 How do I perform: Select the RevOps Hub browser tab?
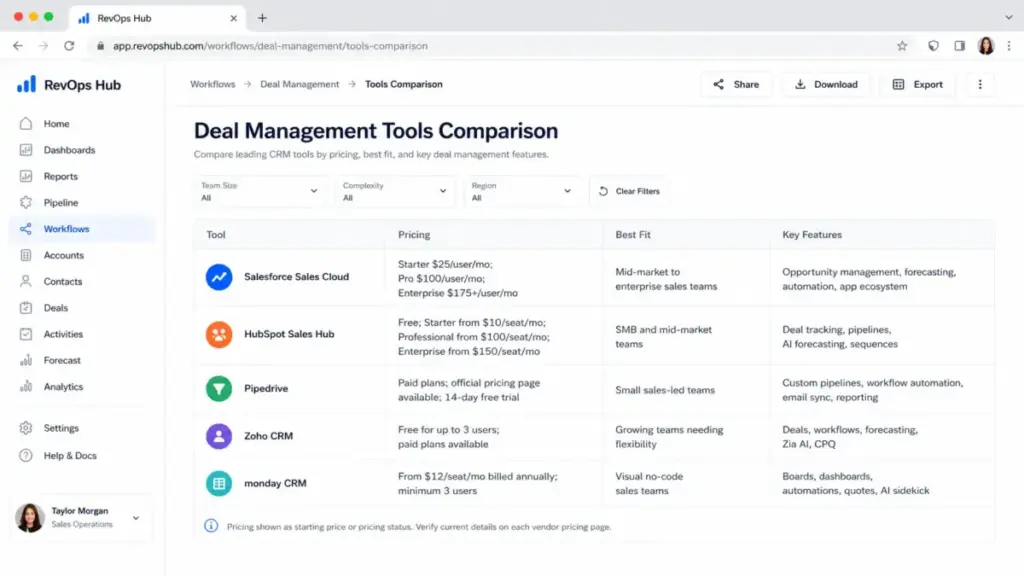point(157,18)
